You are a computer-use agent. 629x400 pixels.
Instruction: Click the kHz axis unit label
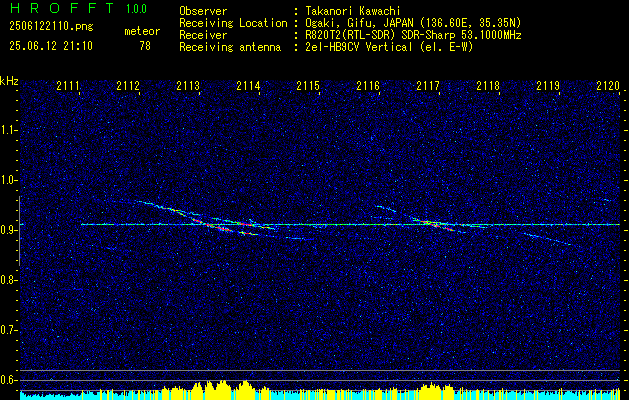(9, 81)
